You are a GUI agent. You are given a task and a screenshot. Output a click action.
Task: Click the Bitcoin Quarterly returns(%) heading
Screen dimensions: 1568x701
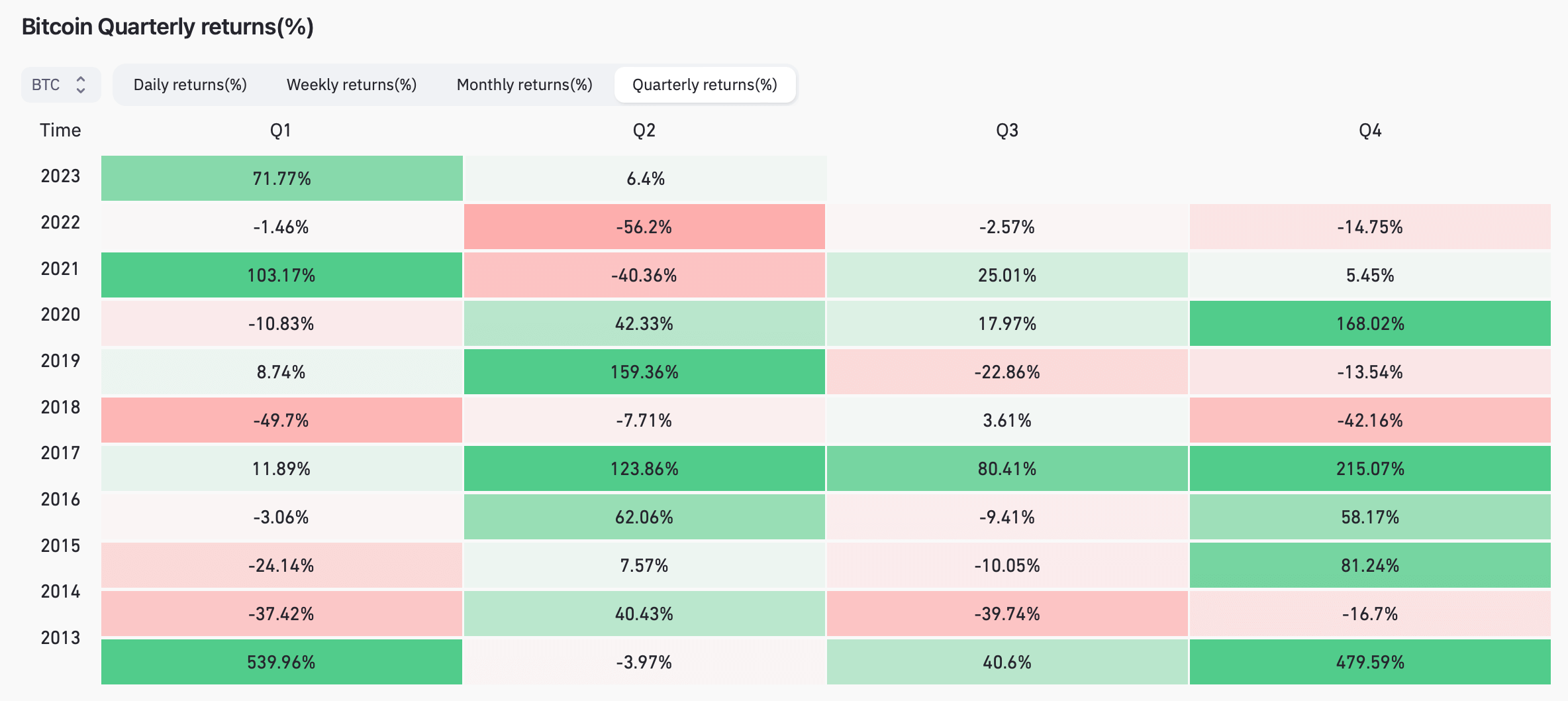pyautogui.click(x=168, y=27)
